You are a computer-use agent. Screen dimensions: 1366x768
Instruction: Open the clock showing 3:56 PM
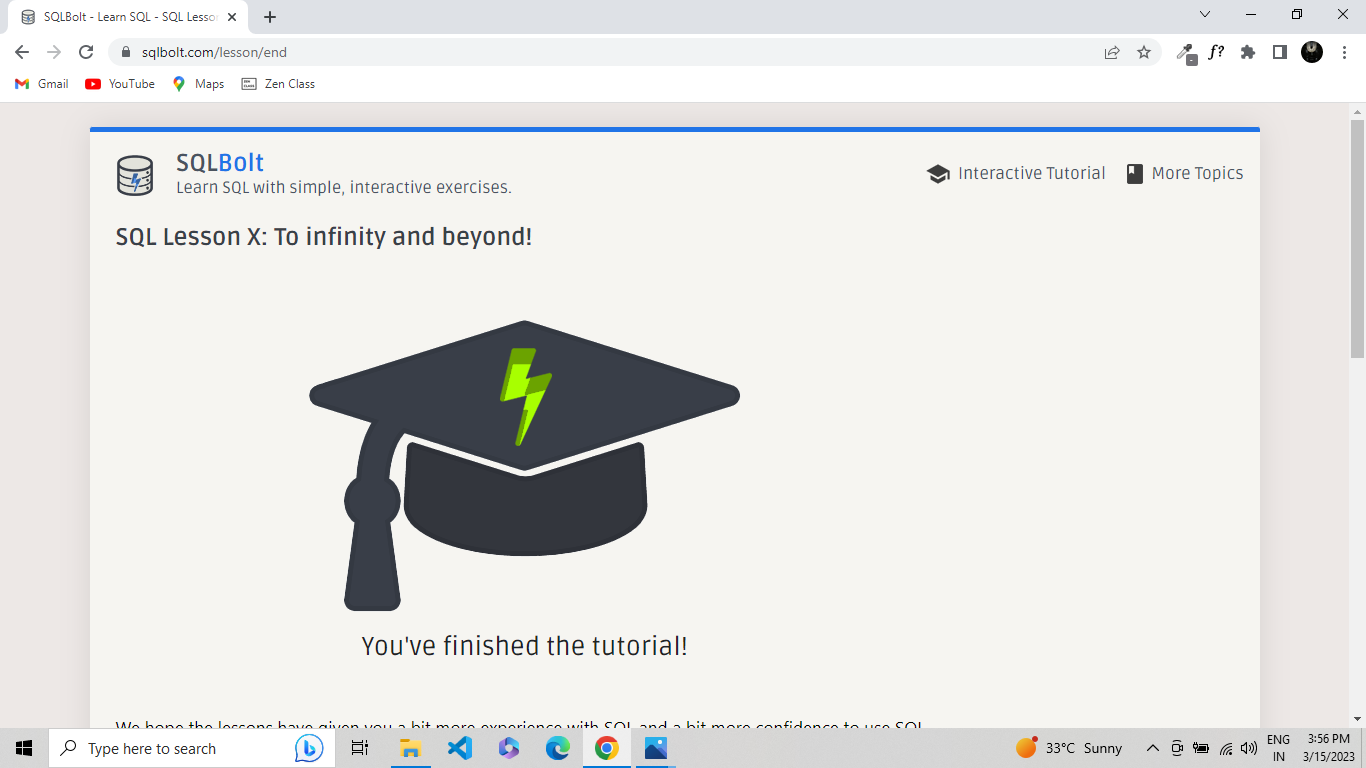pyautogui.click(x=1328, y=748)
